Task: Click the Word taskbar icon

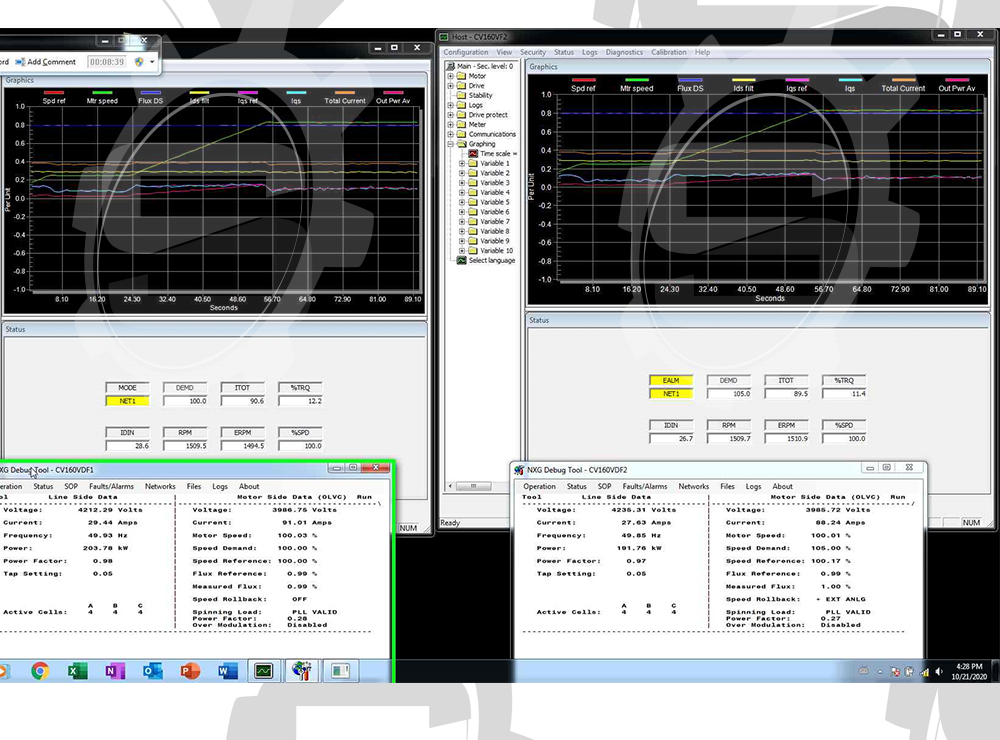Action: point(227,671)
